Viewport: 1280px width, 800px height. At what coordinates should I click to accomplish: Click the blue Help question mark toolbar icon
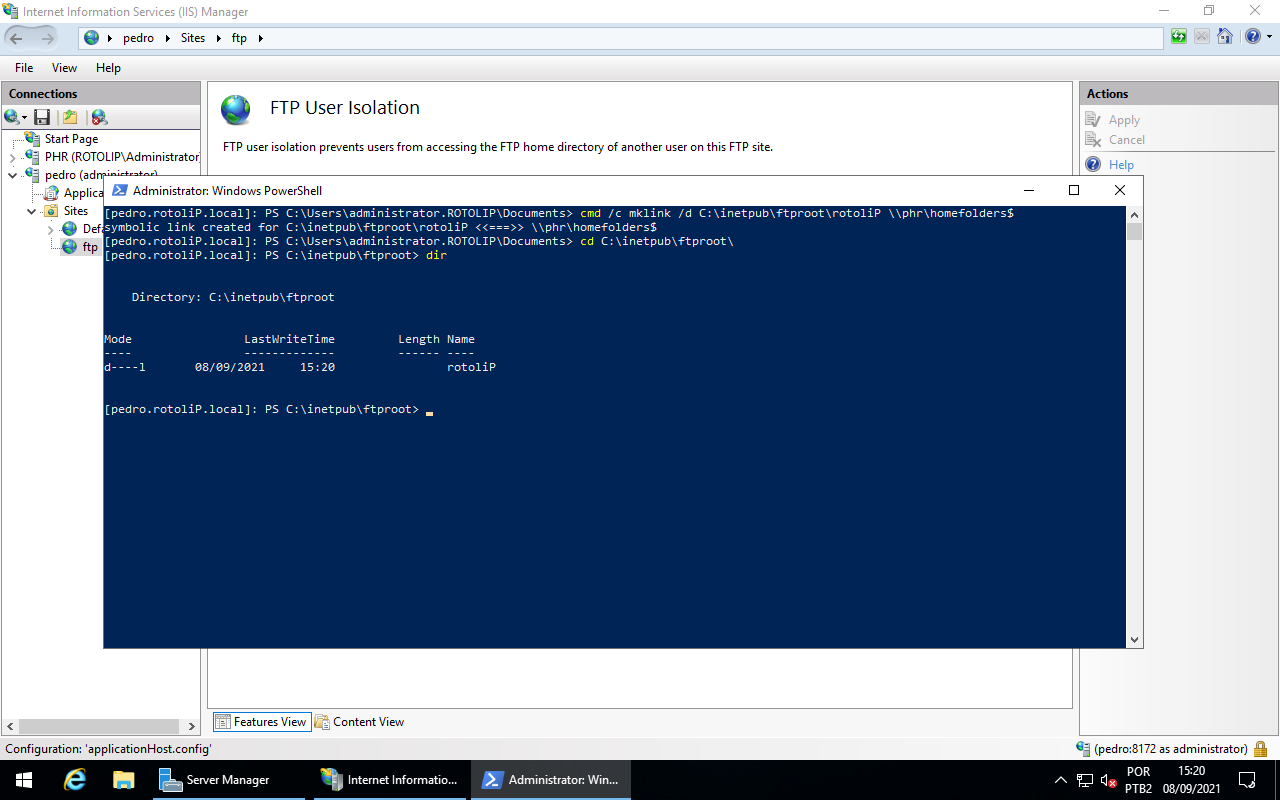pos(1251,37)
